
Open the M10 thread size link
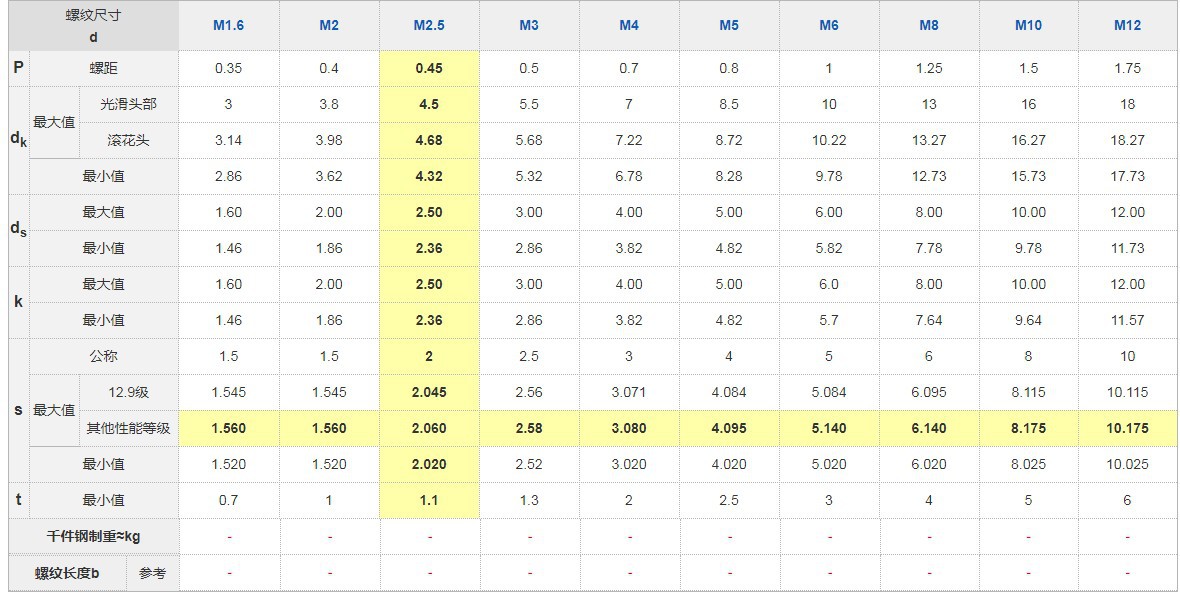coord(1028,25)
